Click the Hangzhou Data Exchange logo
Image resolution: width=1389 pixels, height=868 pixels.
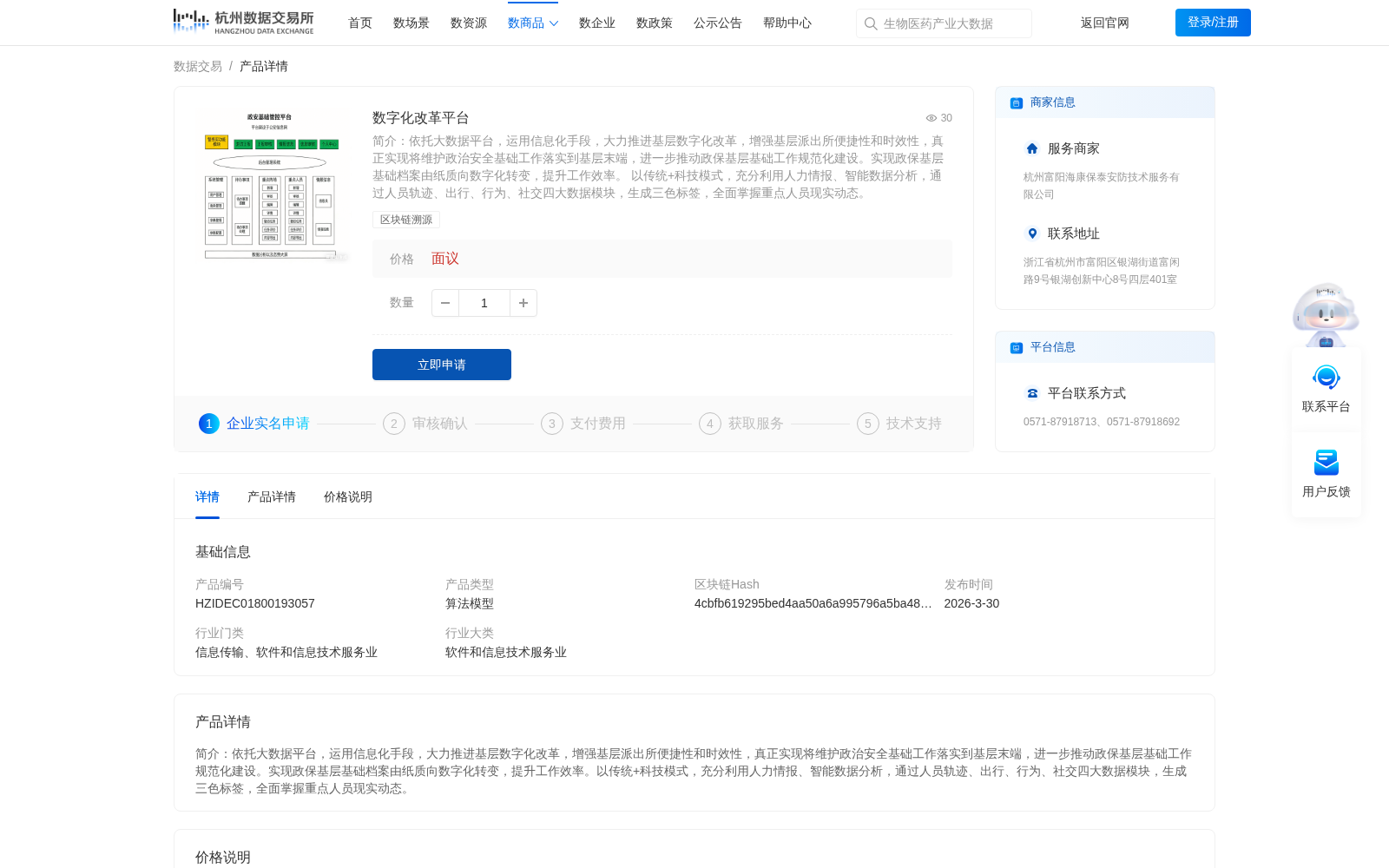(x=243, y=22)
